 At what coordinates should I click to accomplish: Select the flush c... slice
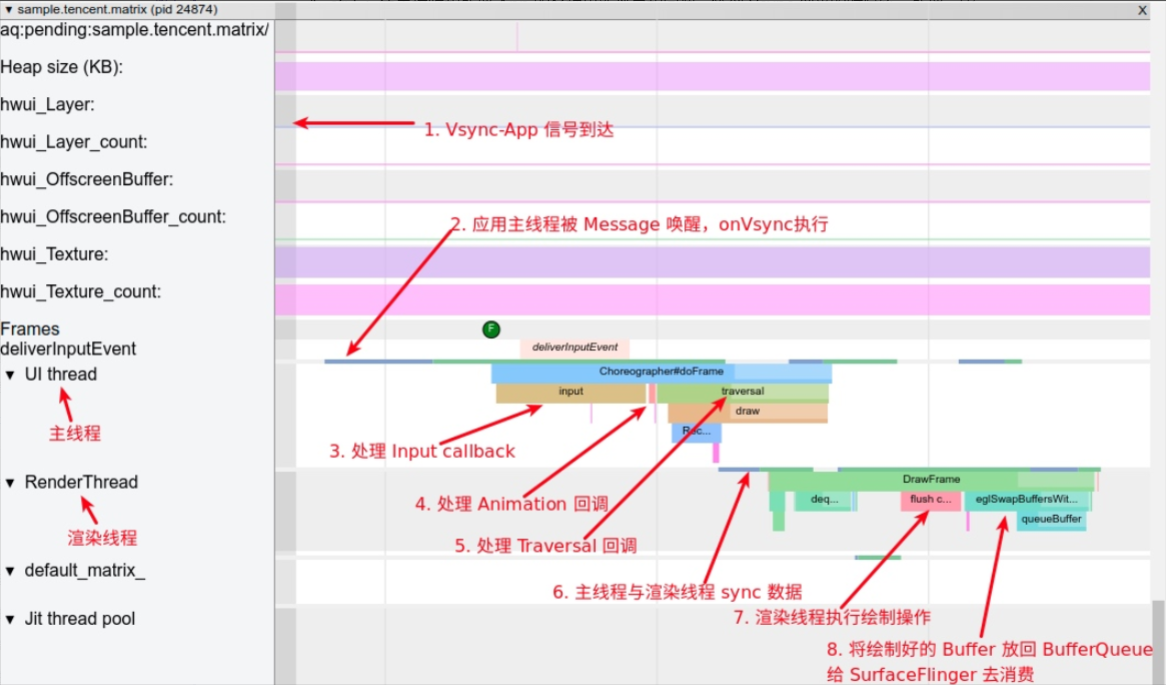(930, 500)
